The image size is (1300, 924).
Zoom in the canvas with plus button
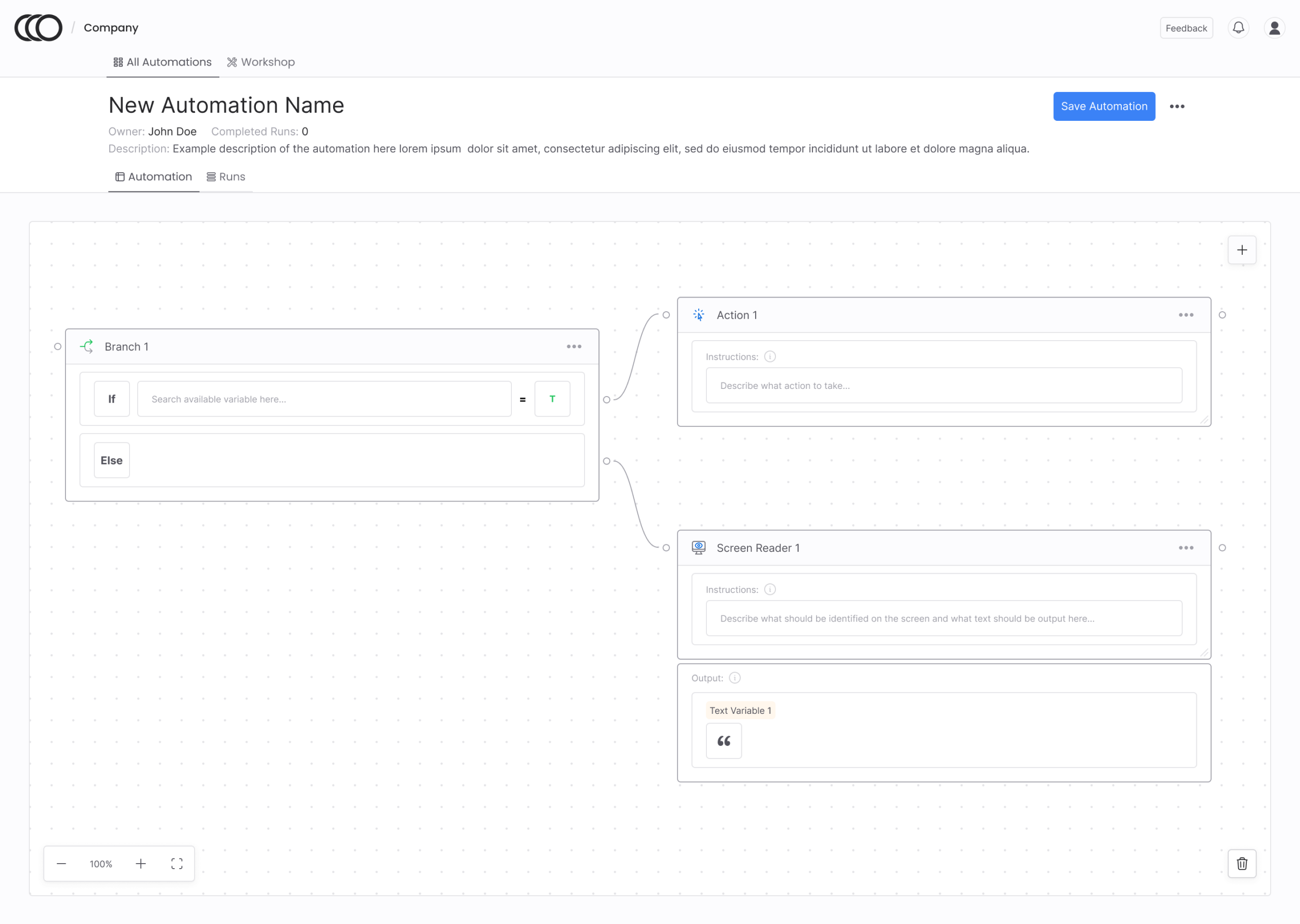coord(141,864)
